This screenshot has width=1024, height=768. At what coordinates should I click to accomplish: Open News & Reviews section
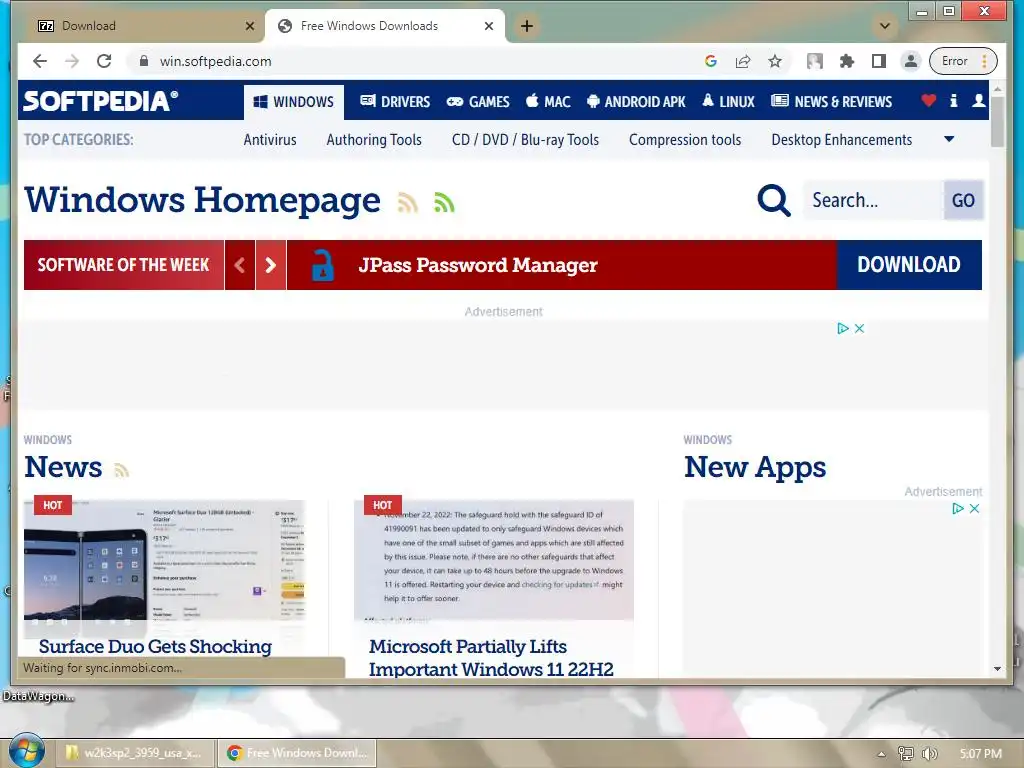(831, 102)
